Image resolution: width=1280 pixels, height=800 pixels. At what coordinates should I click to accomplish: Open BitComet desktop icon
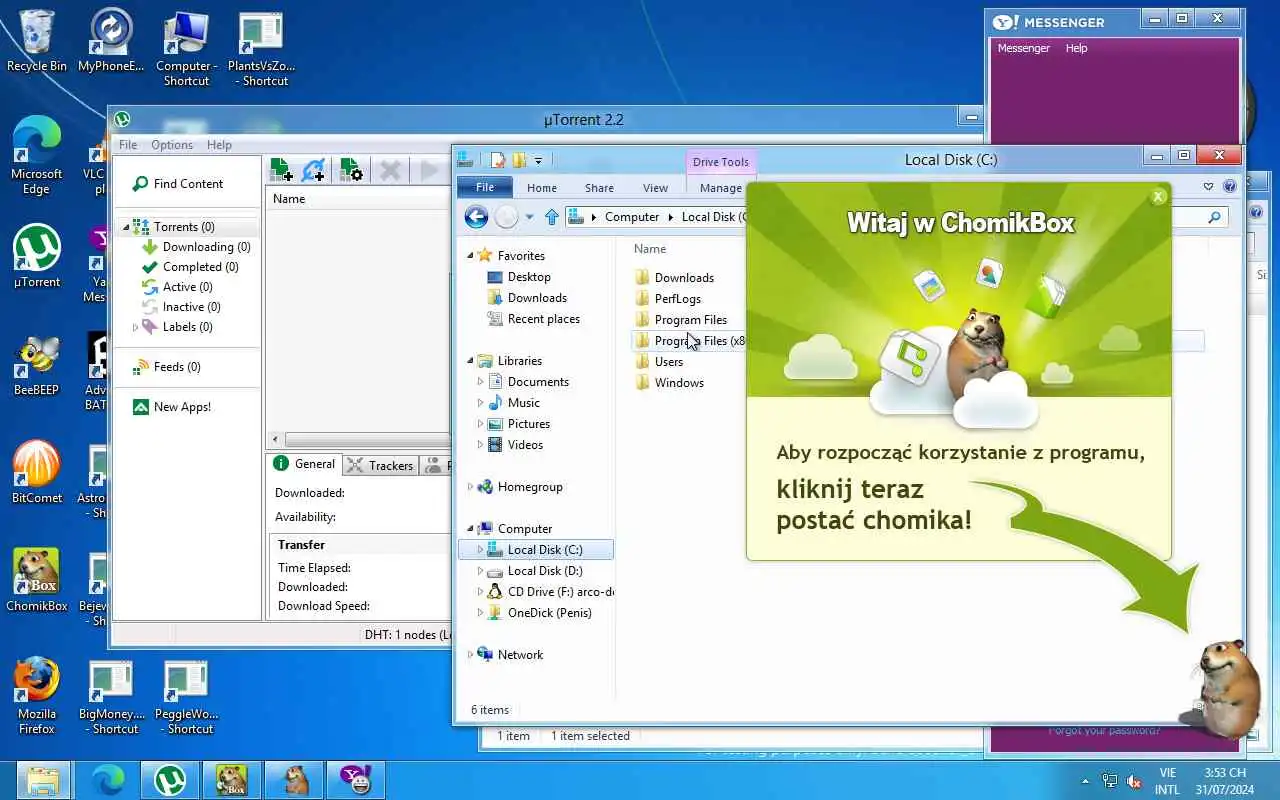pos(37,472)
